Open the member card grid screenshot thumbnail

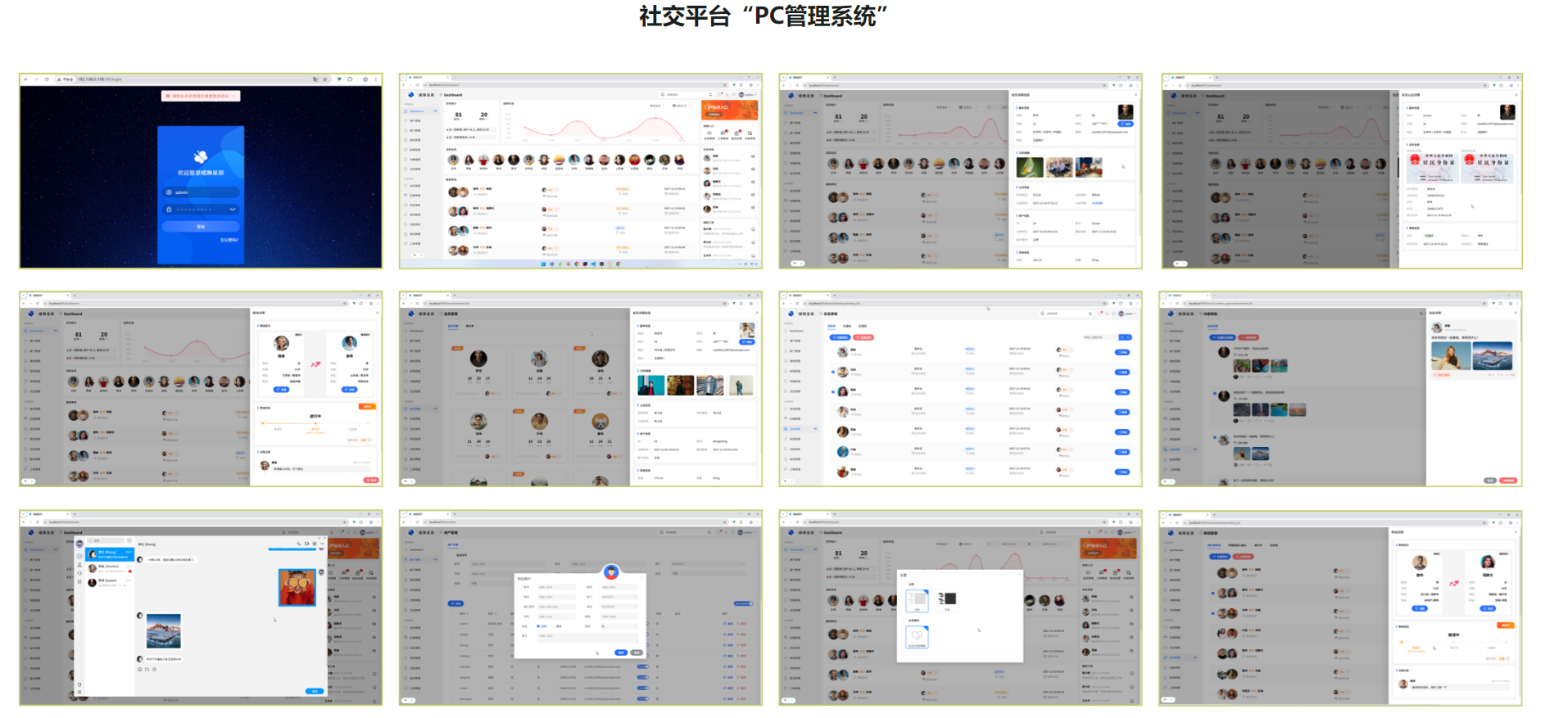pyautogui.click(x=581, y=389)
